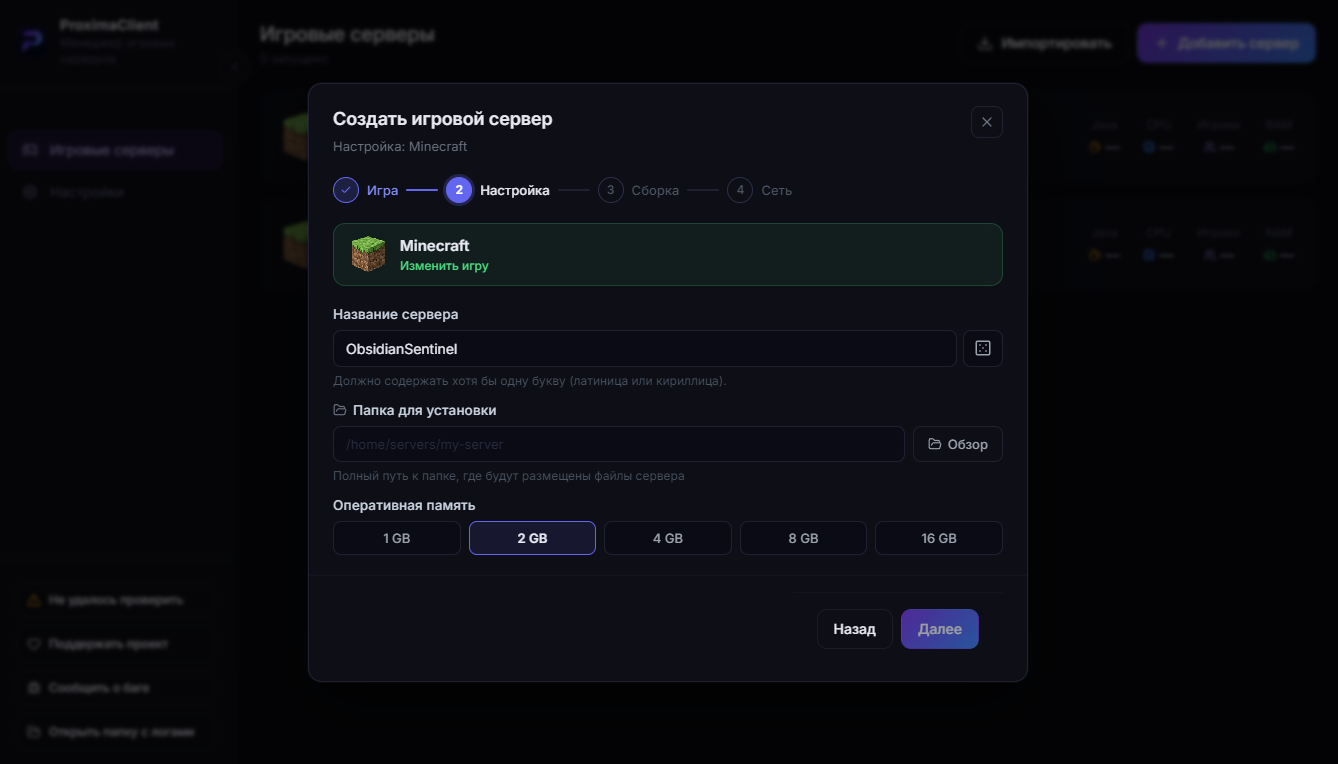
Task: Click the completed Игра step checkmark
Action: [346, 190]
